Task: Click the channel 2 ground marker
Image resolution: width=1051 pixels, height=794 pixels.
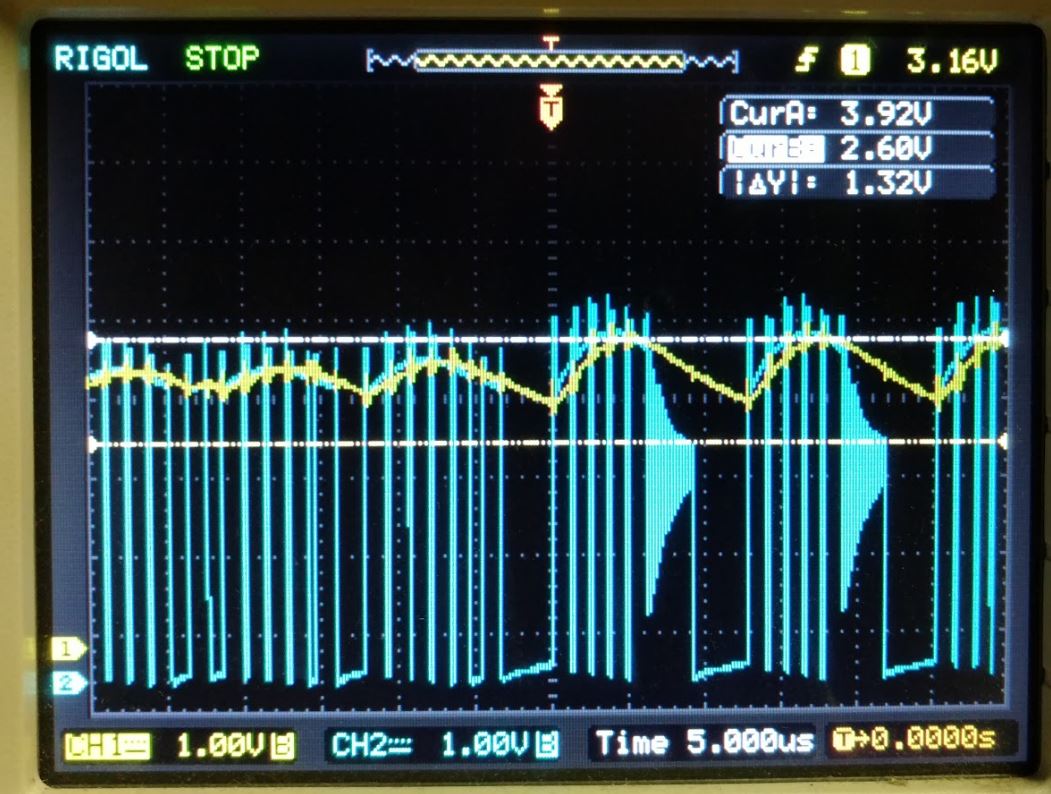Action: tap(69, 683)
